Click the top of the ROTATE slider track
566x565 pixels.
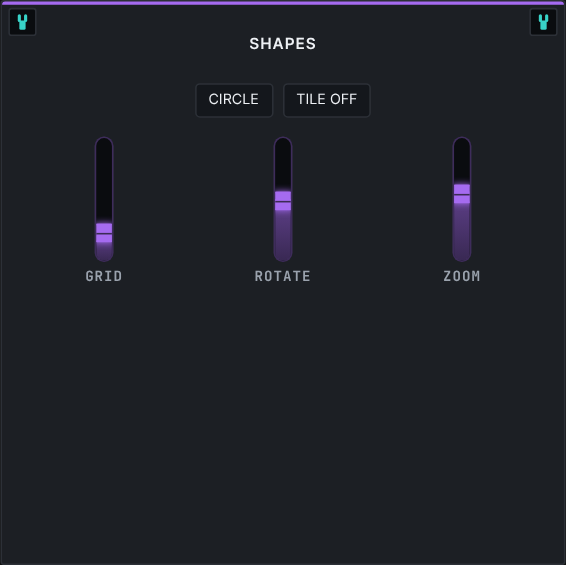283,142
